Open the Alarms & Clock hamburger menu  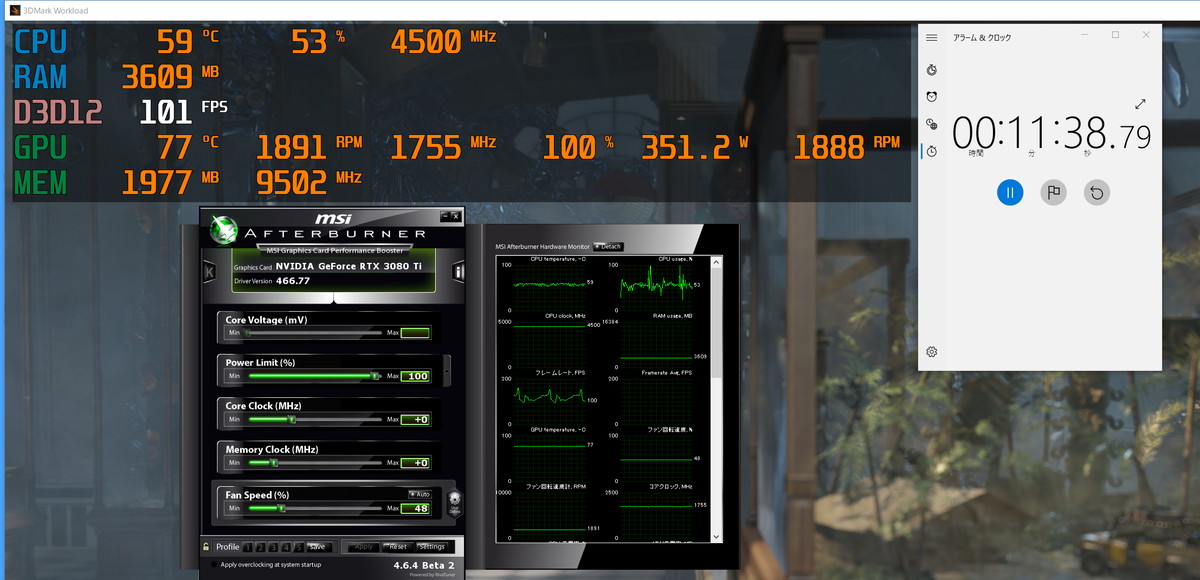(931, 38)
